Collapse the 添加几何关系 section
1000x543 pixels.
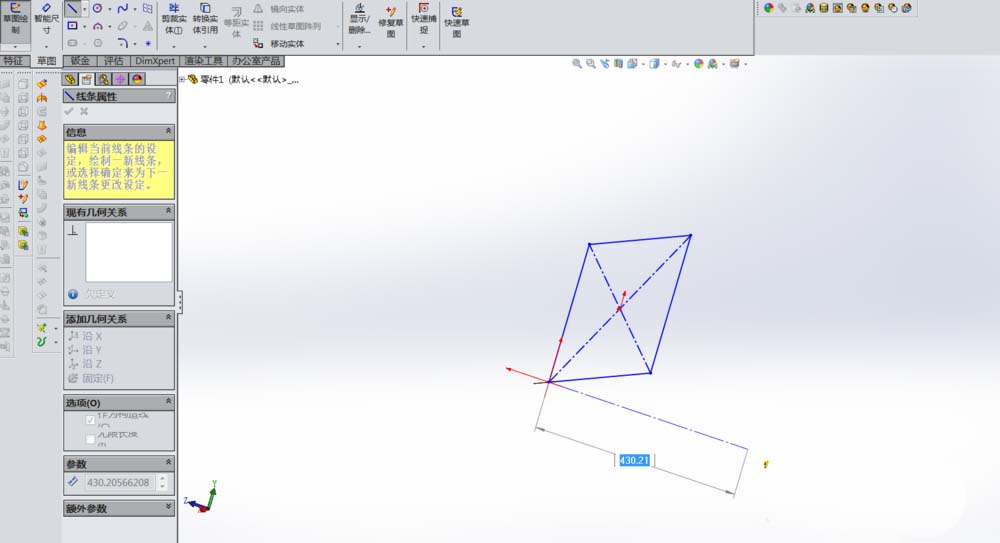[x=168, y=318]
